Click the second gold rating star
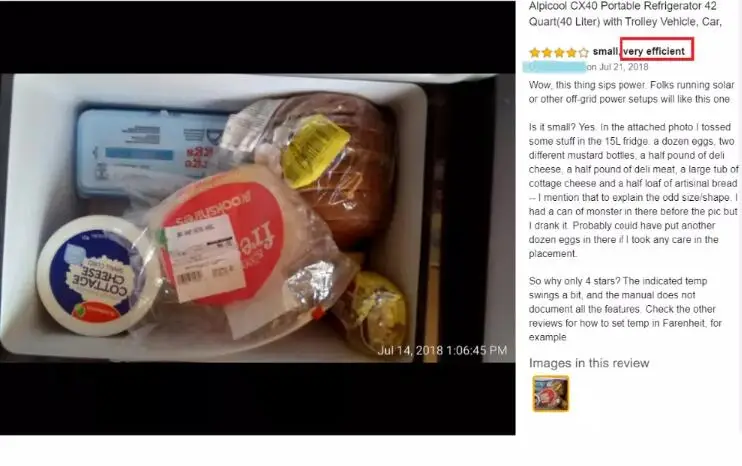This screenshot has width=742, height=466. pos(547,52)
